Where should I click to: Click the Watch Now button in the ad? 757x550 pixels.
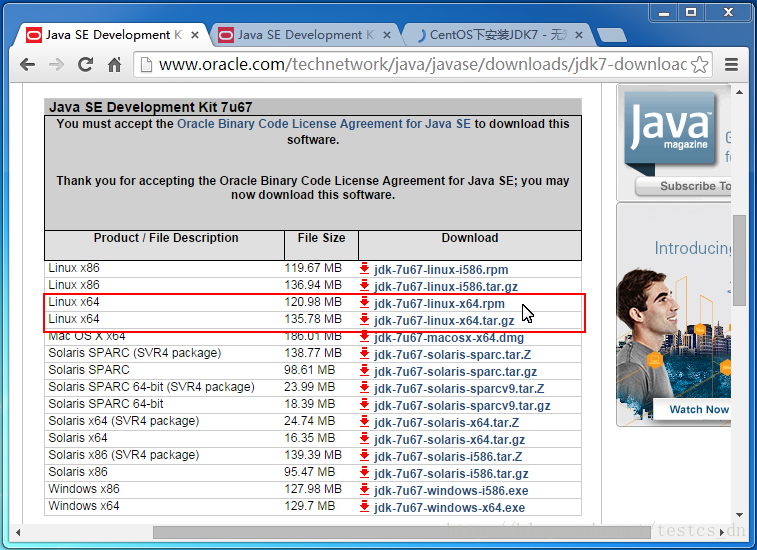(692, 409)
